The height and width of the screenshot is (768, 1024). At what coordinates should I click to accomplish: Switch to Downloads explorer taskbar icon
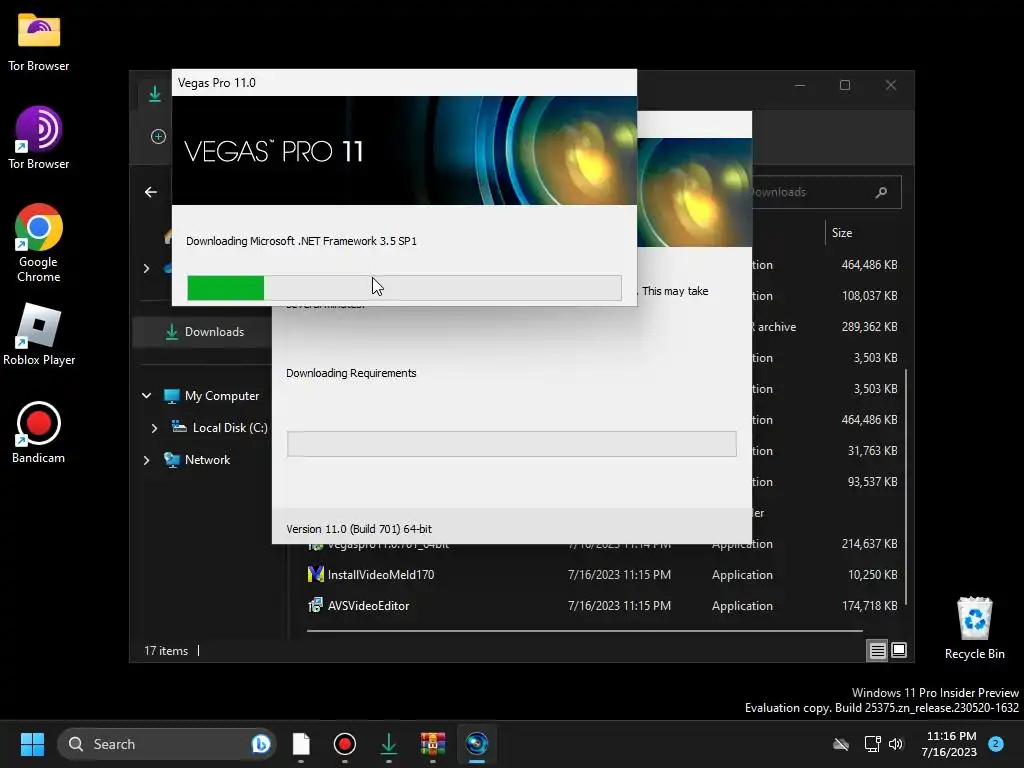(389, 744)
